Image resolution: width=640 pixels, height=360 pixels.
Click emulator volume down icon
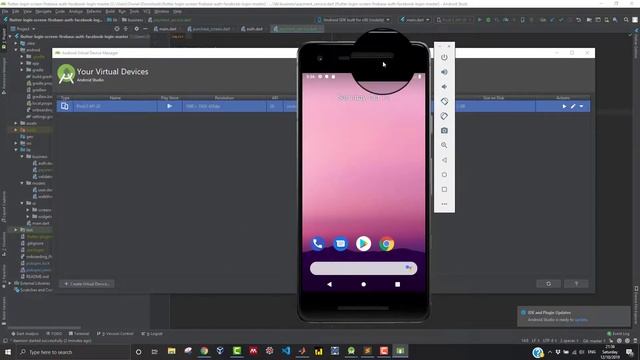point(444,87)
